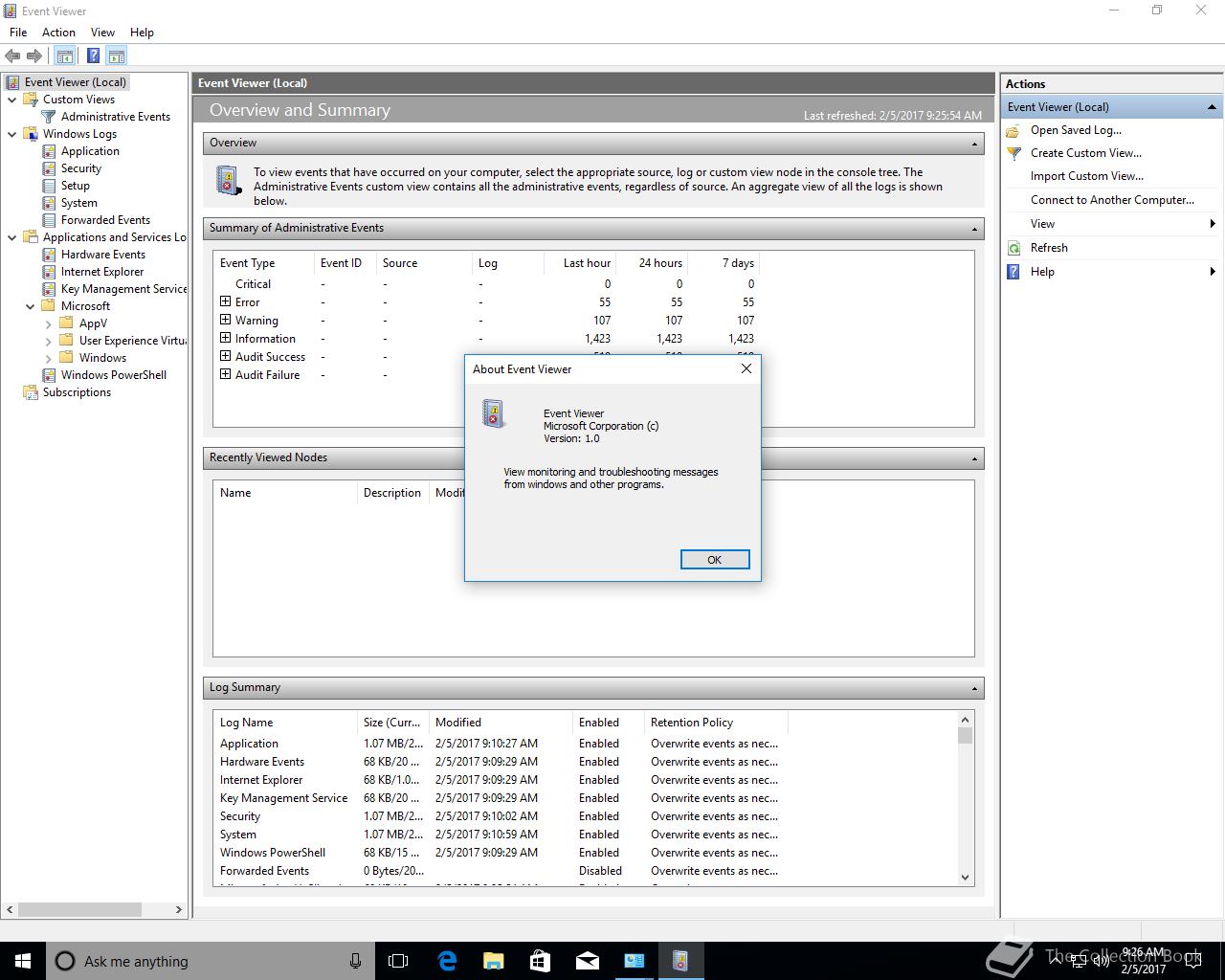Click the Back arrow toolbar icon

(x=12, y=56)
